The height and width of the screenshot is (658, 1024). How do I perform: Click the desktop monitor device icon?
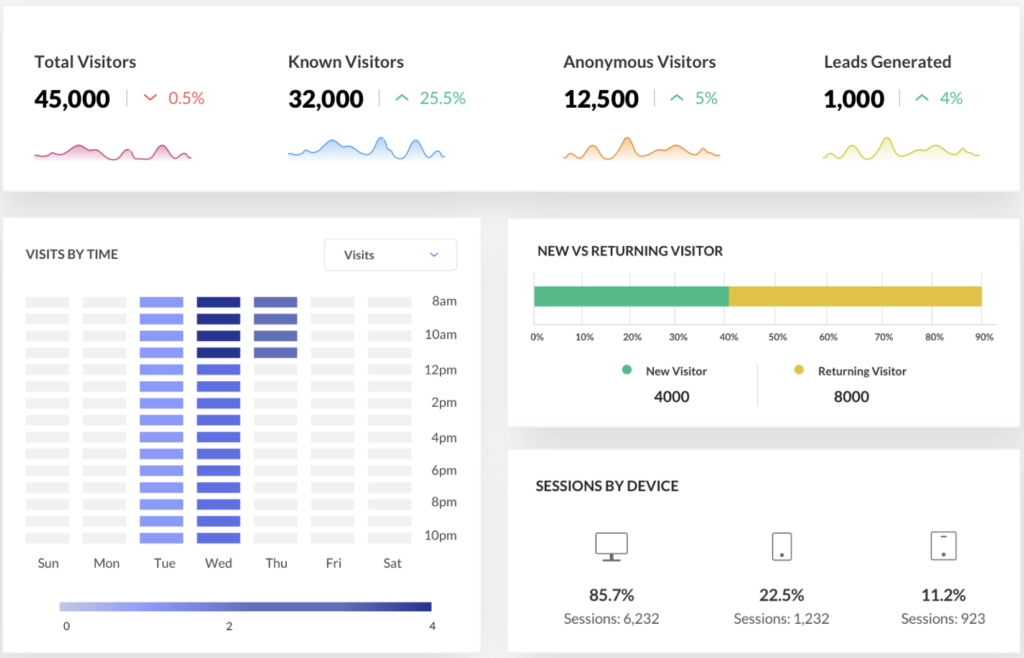611,545
